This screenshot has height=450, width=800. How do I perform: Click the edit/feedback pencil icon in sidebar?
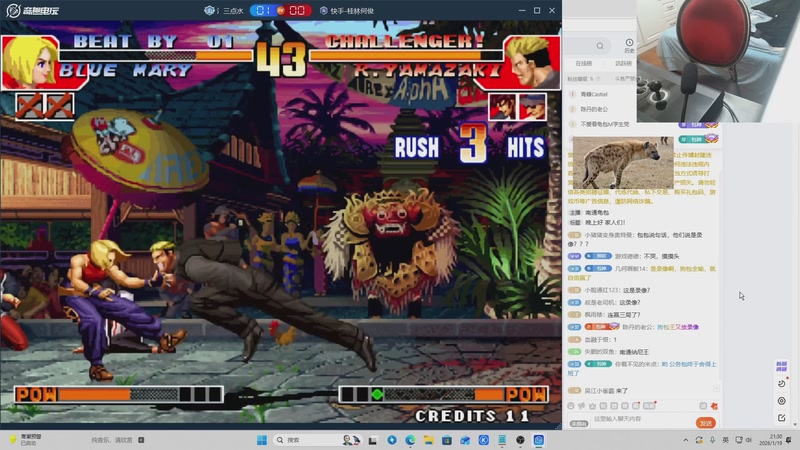tap(781, 418)
